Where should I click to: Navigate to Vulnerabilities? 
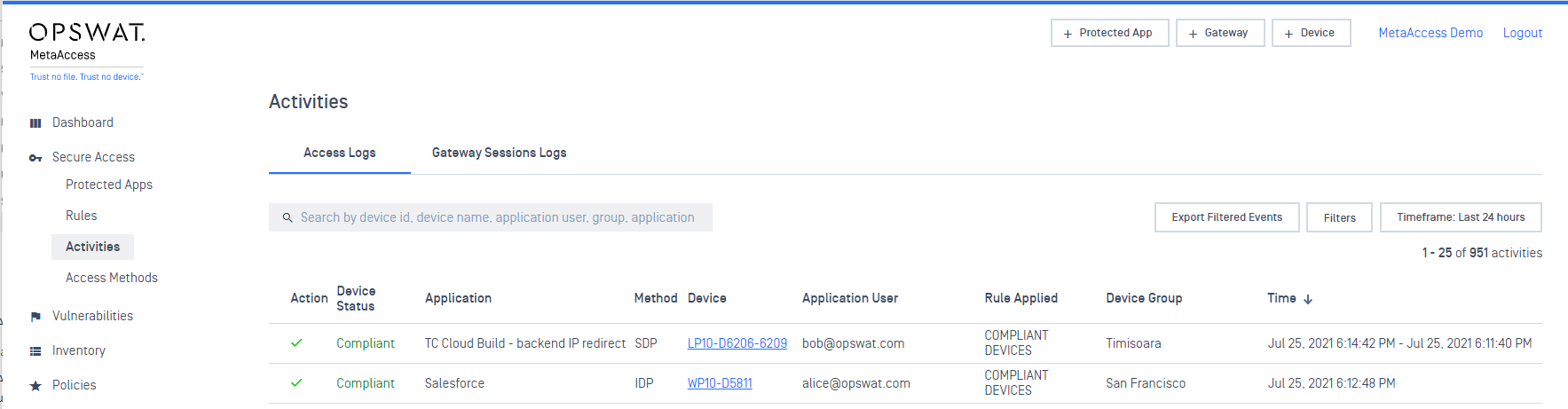tap(92, 316)
